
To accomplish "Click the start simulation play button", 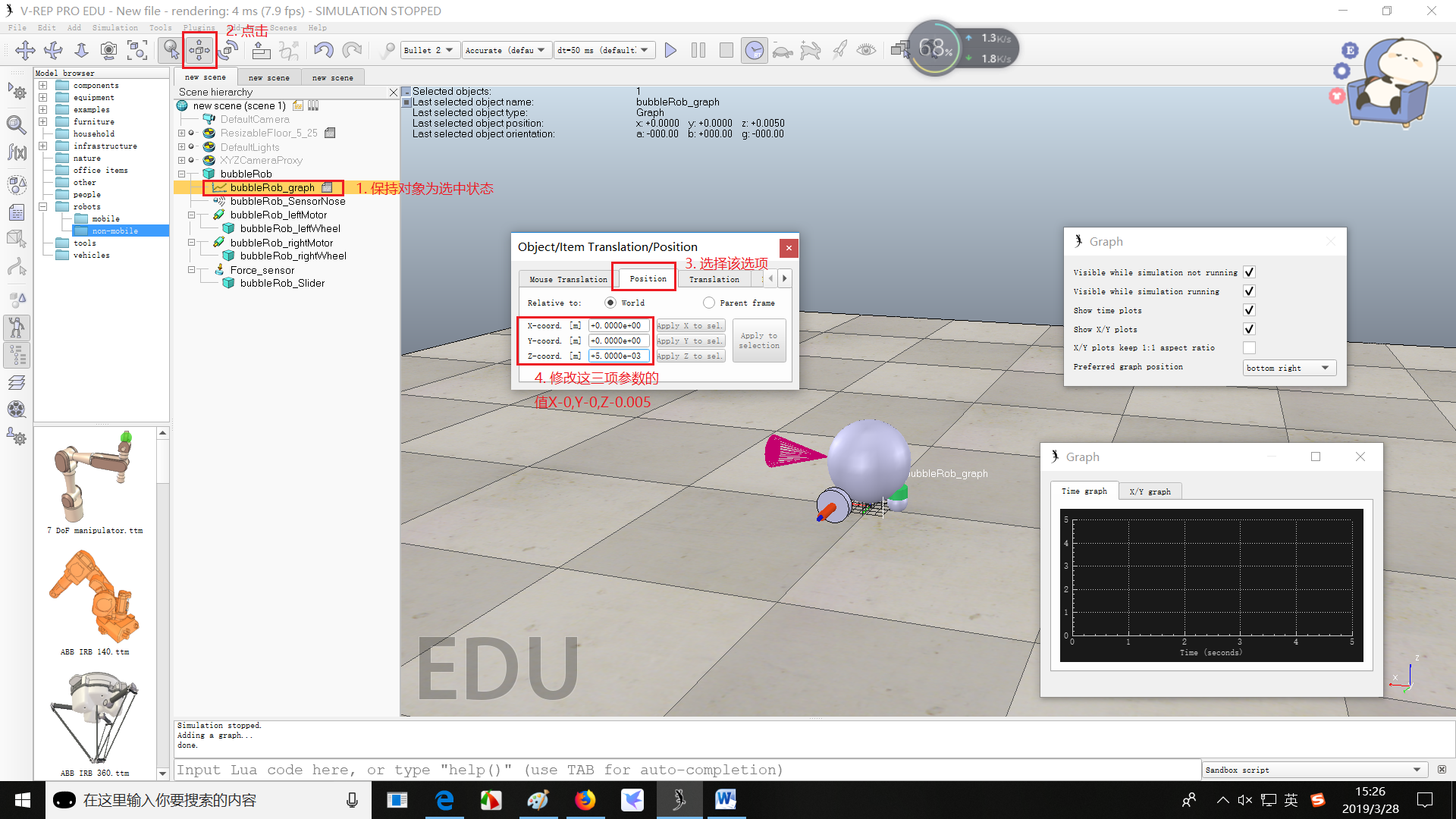I will click(x=670, y=50).
